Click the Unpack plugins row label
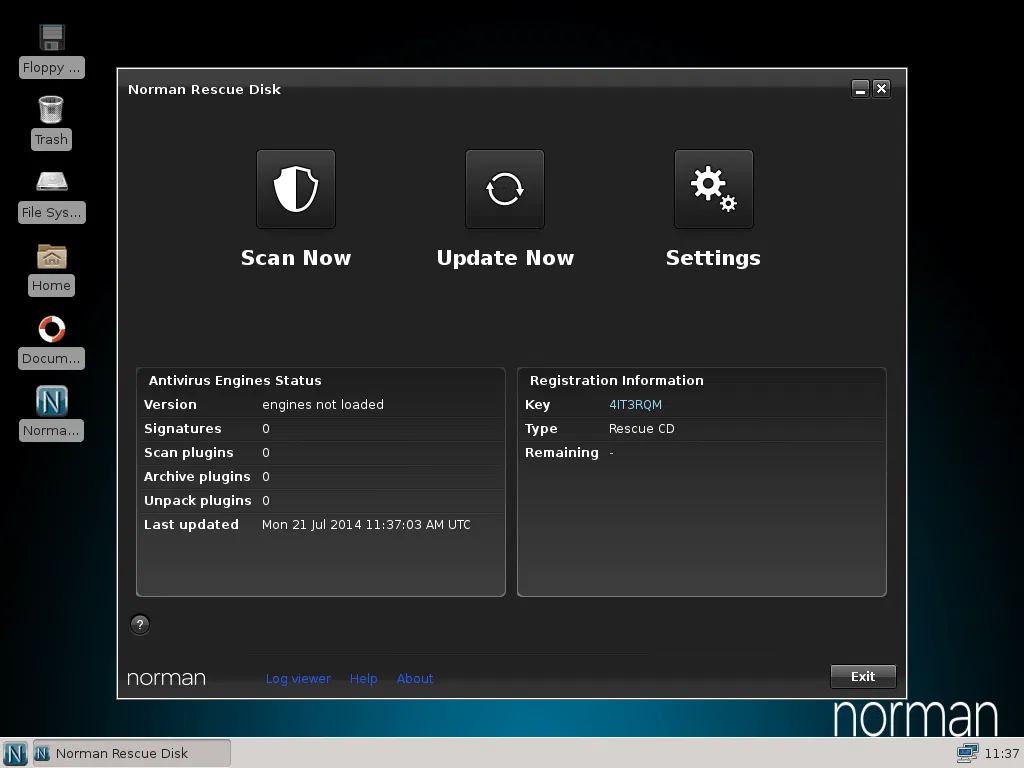The width and height of the screenshot is (1024, 768). [198, 501]
